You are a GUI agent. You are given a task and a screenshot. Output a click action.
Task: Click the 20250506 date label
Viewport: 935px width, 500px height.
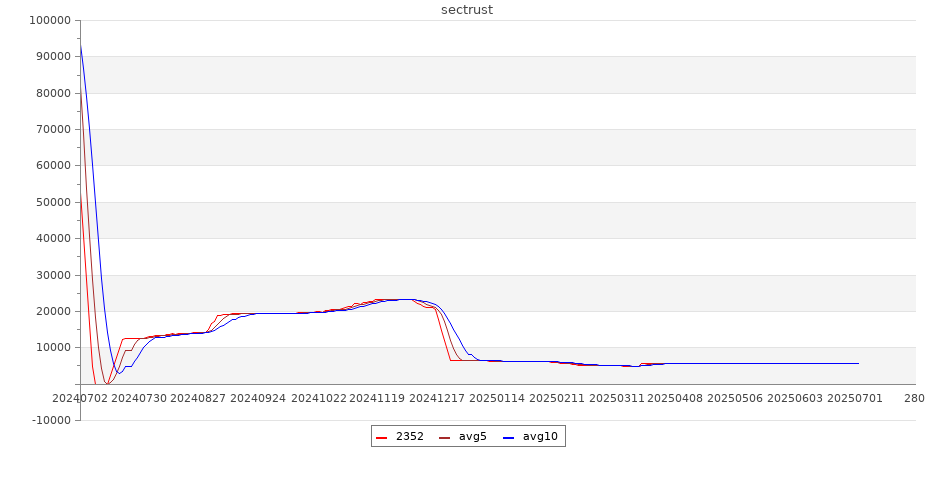tap(735, 398)
